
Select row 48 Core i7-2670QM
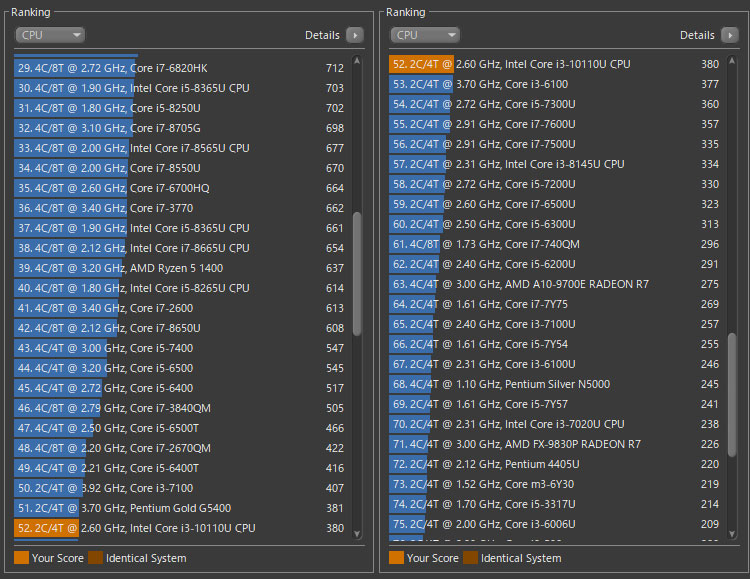[x=182, y=448]
